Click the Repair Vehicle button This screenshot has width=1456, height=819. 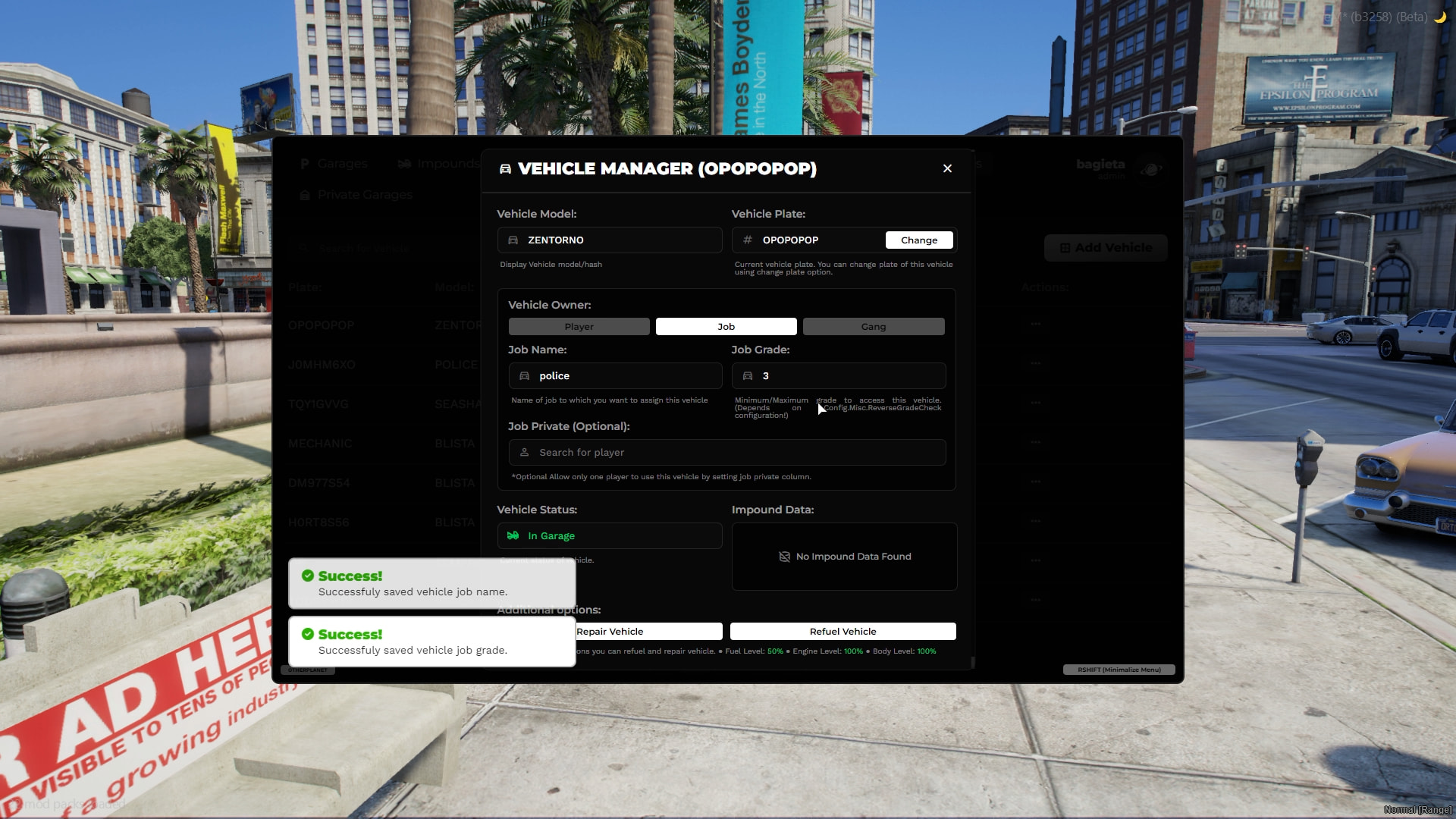[648, 632]
